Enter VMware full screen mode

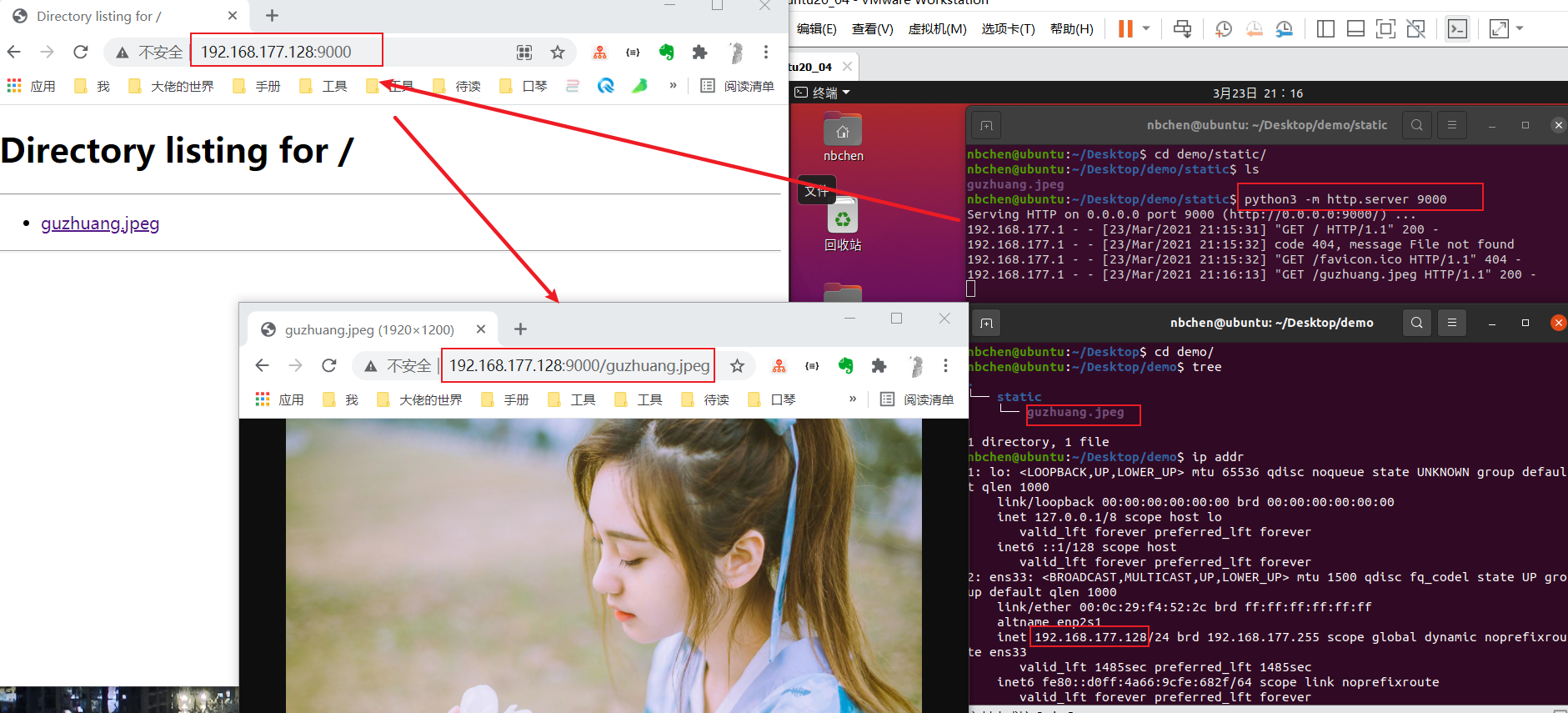tap(1385, 29)
